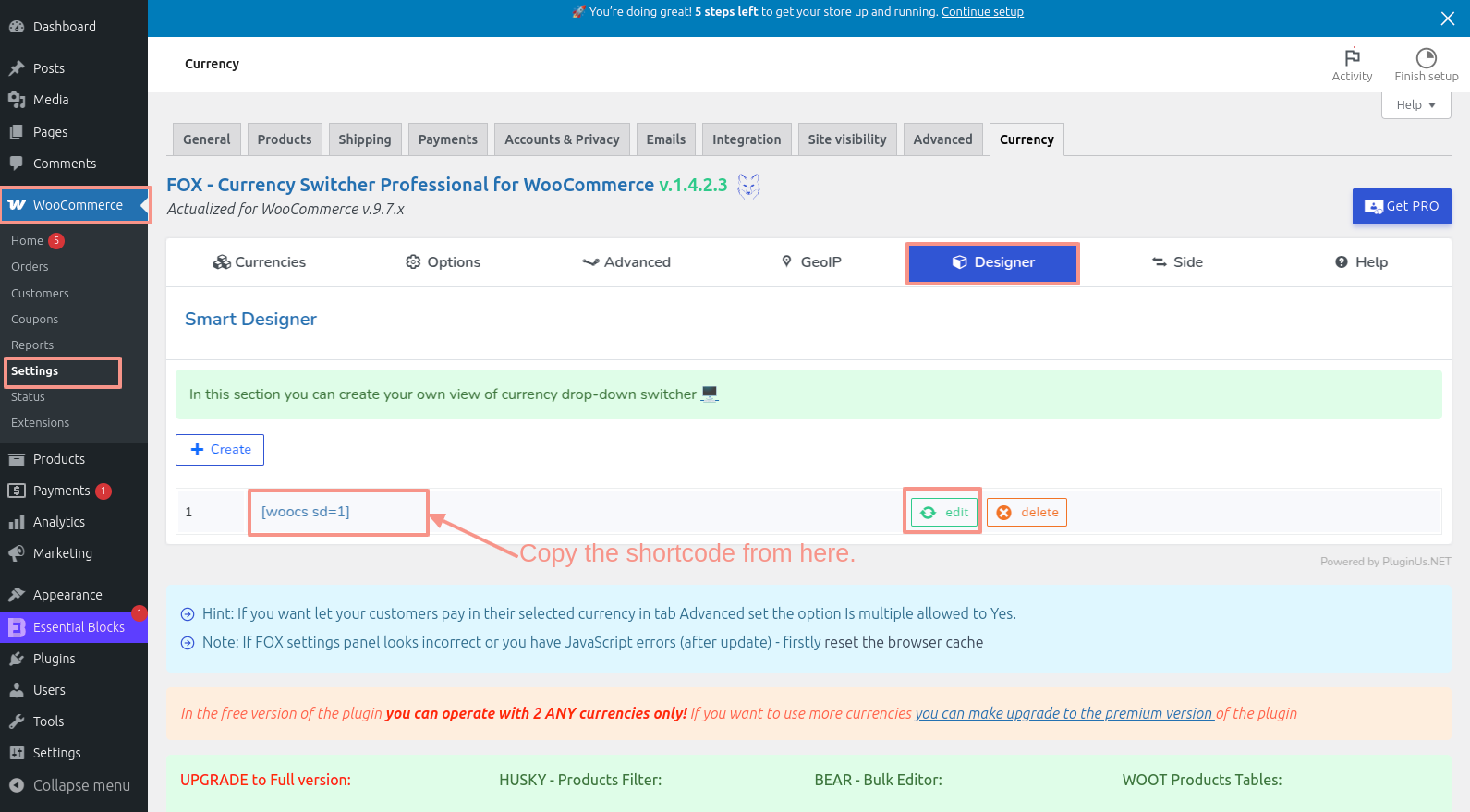Open the Dashboard menu icon

point(17,27)
